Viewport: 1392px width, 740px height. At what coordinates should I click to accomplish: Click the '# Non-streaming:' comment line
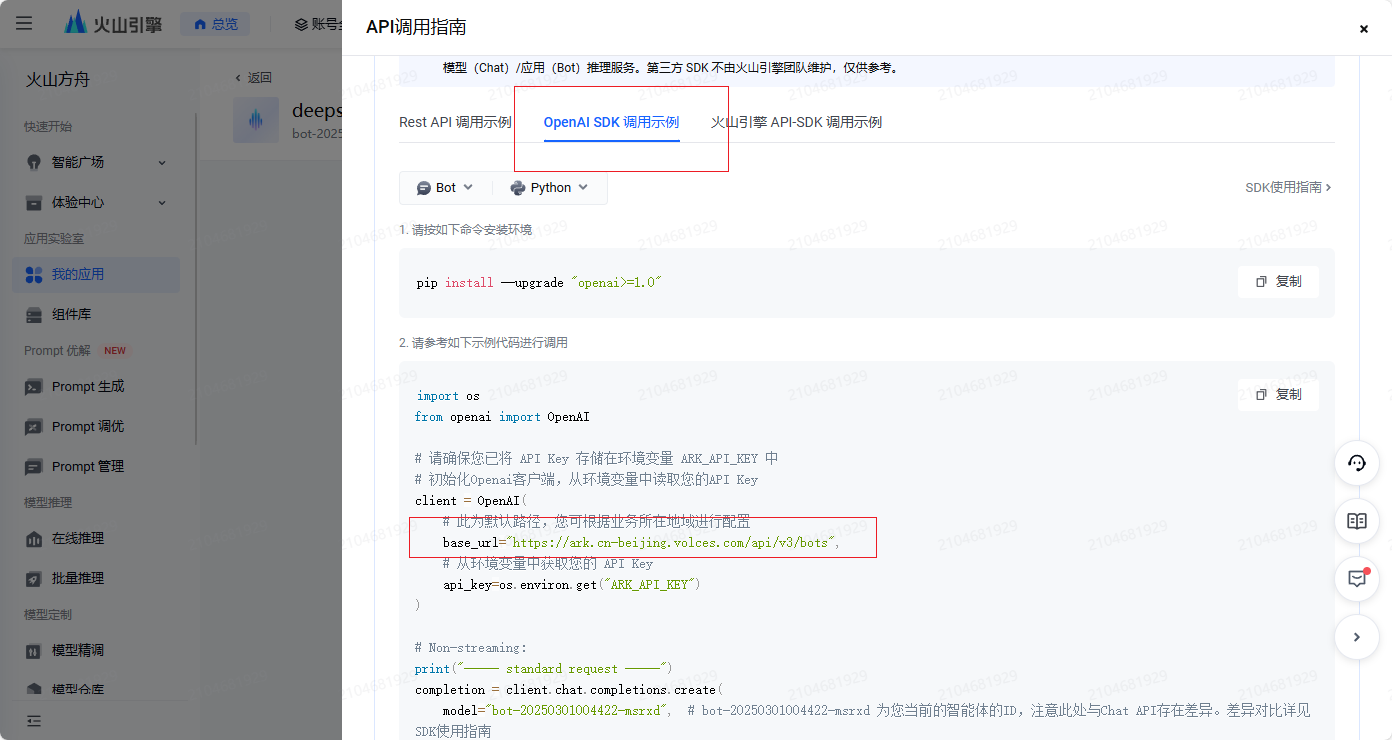(471, 648)
